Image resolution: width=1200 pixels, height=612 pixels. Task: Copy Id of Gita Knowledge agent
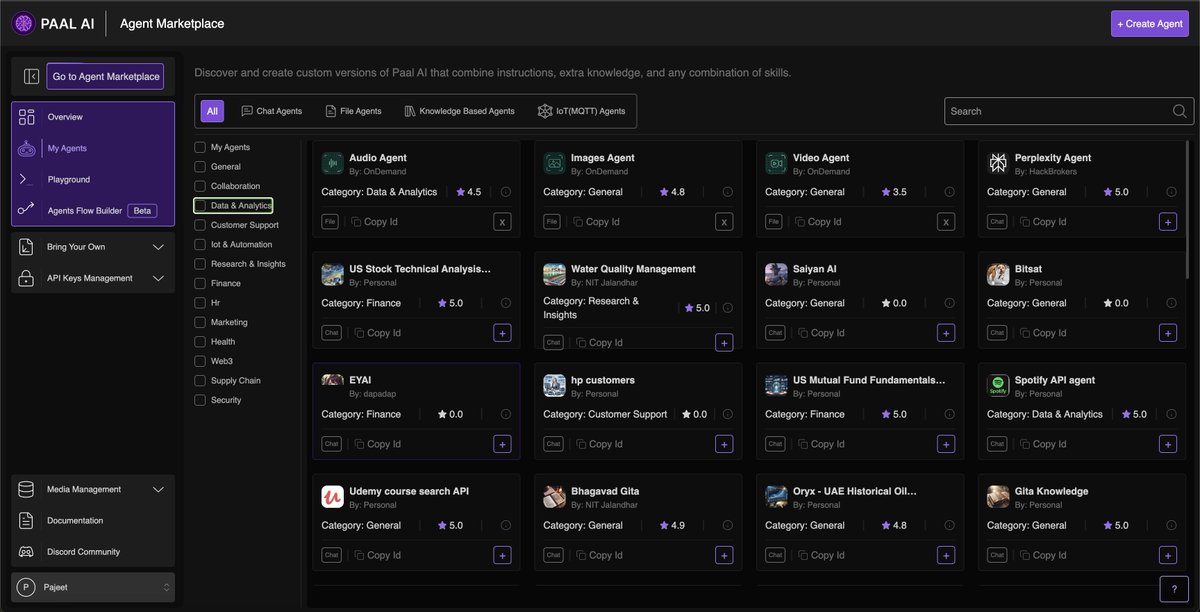pyautogui.click(x=1044, y=555)
